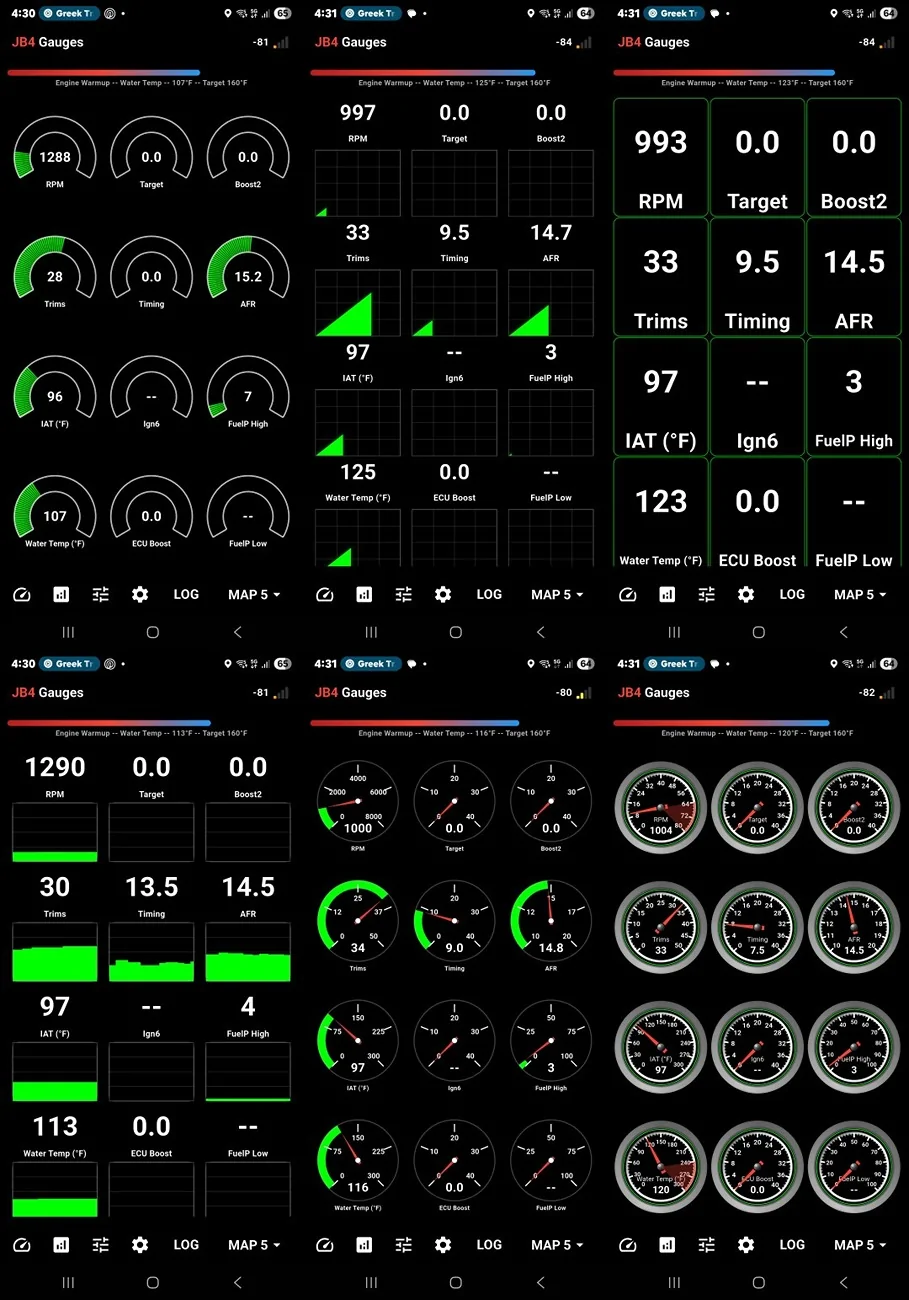
Task: Select the bar-chart icon on the 123°F warmup screen
Action: tap(667, 595)
